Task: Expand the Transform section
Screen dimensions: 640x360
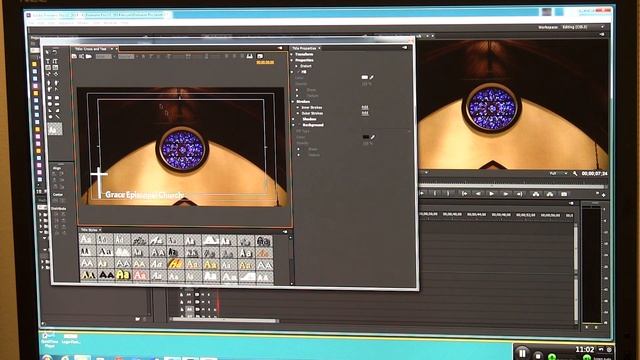Action: 292,54
